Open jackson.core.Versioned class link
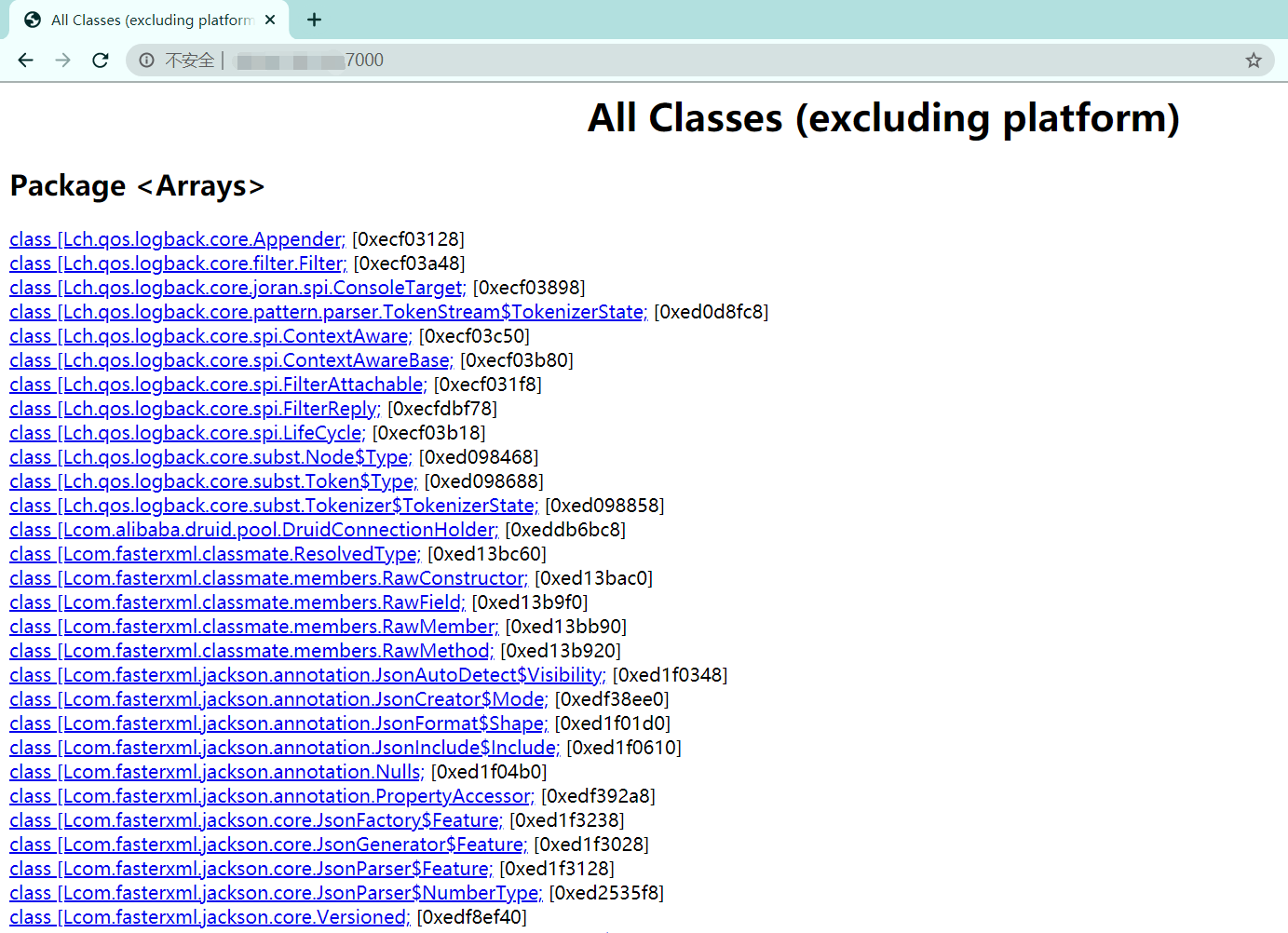 [x=210, y=917]
